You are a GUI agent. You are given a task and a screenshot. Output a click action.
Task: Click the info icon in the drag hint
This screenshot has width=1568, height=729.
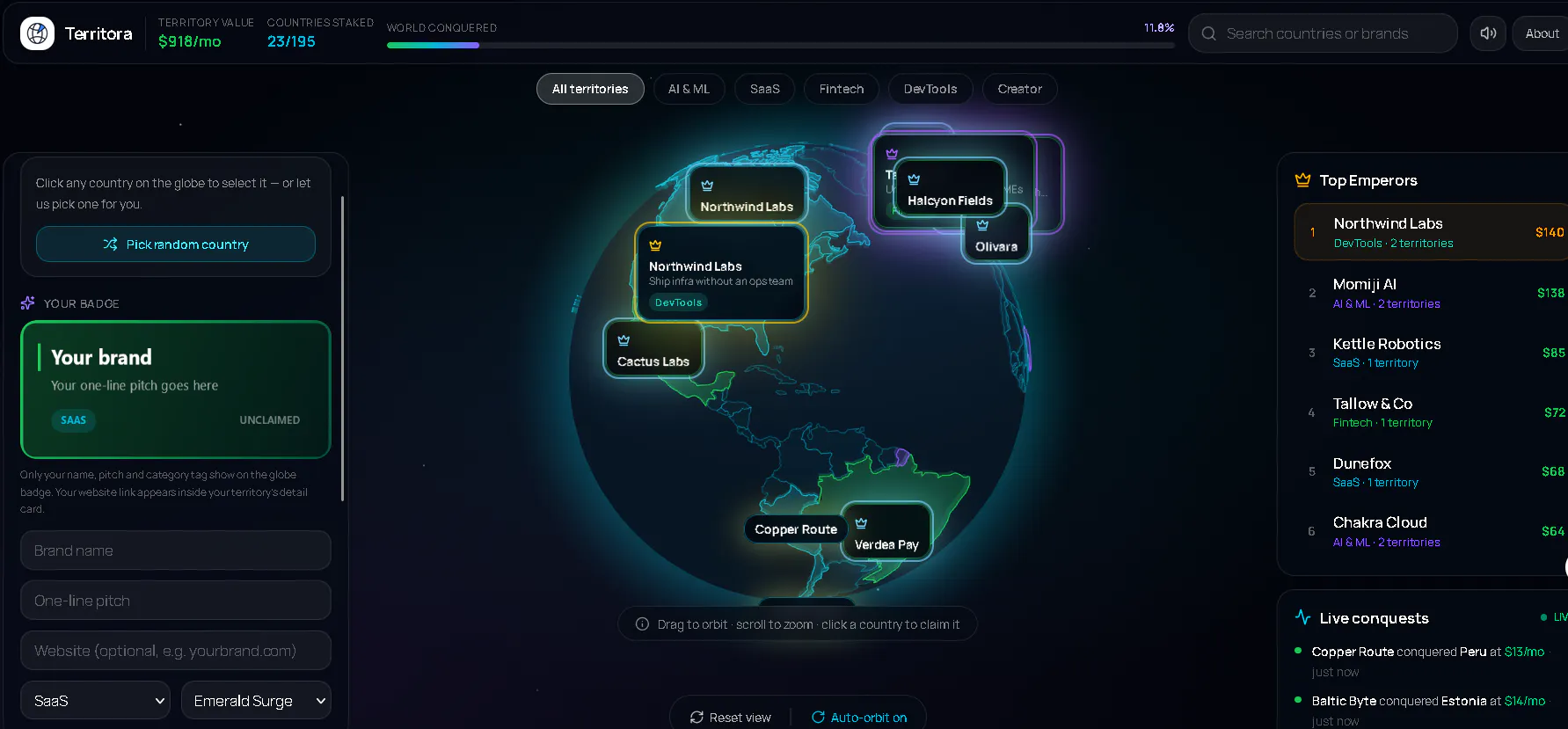click(643, 624)
